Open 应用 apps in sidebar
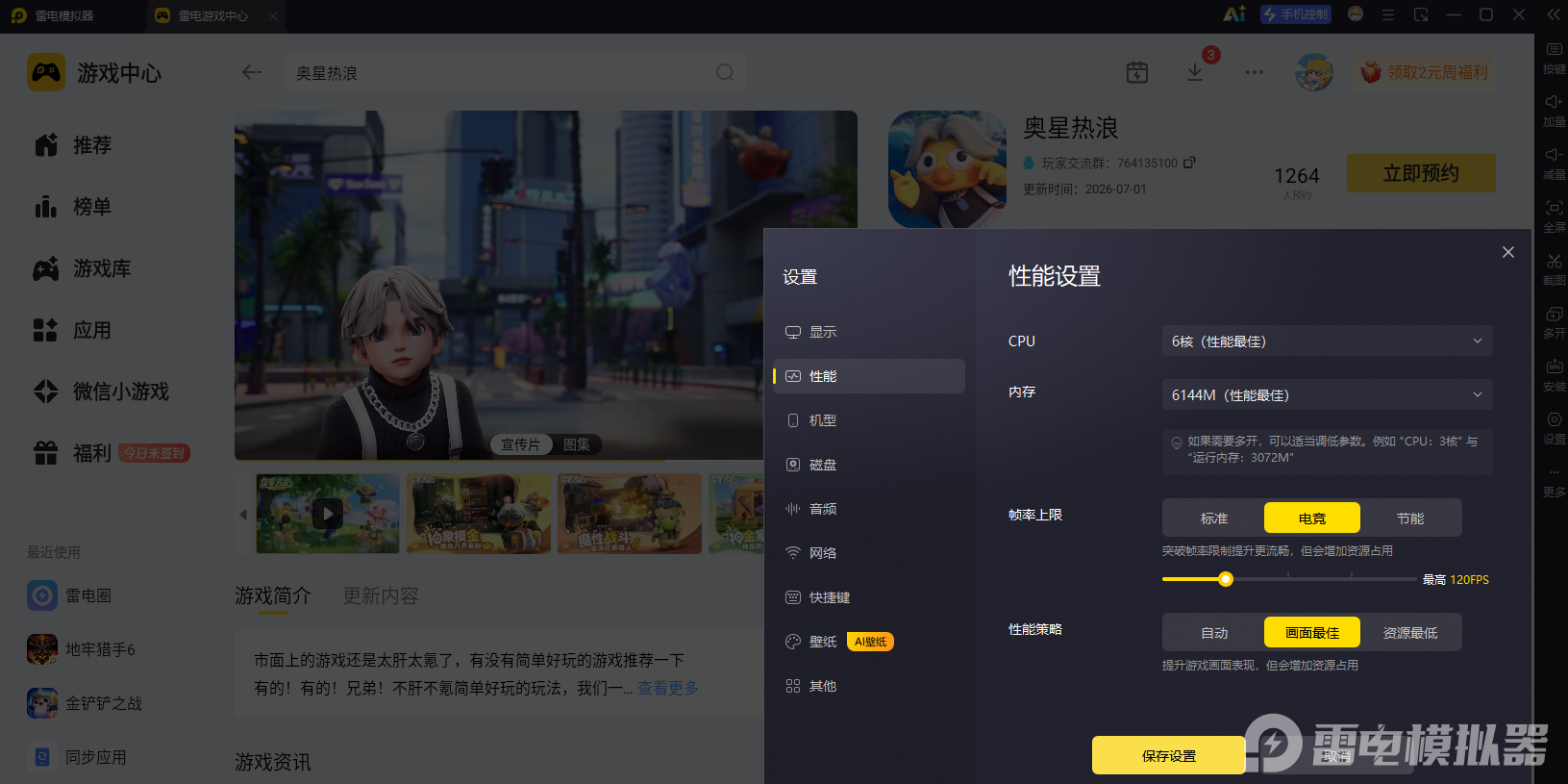 (x=73, y=330)
